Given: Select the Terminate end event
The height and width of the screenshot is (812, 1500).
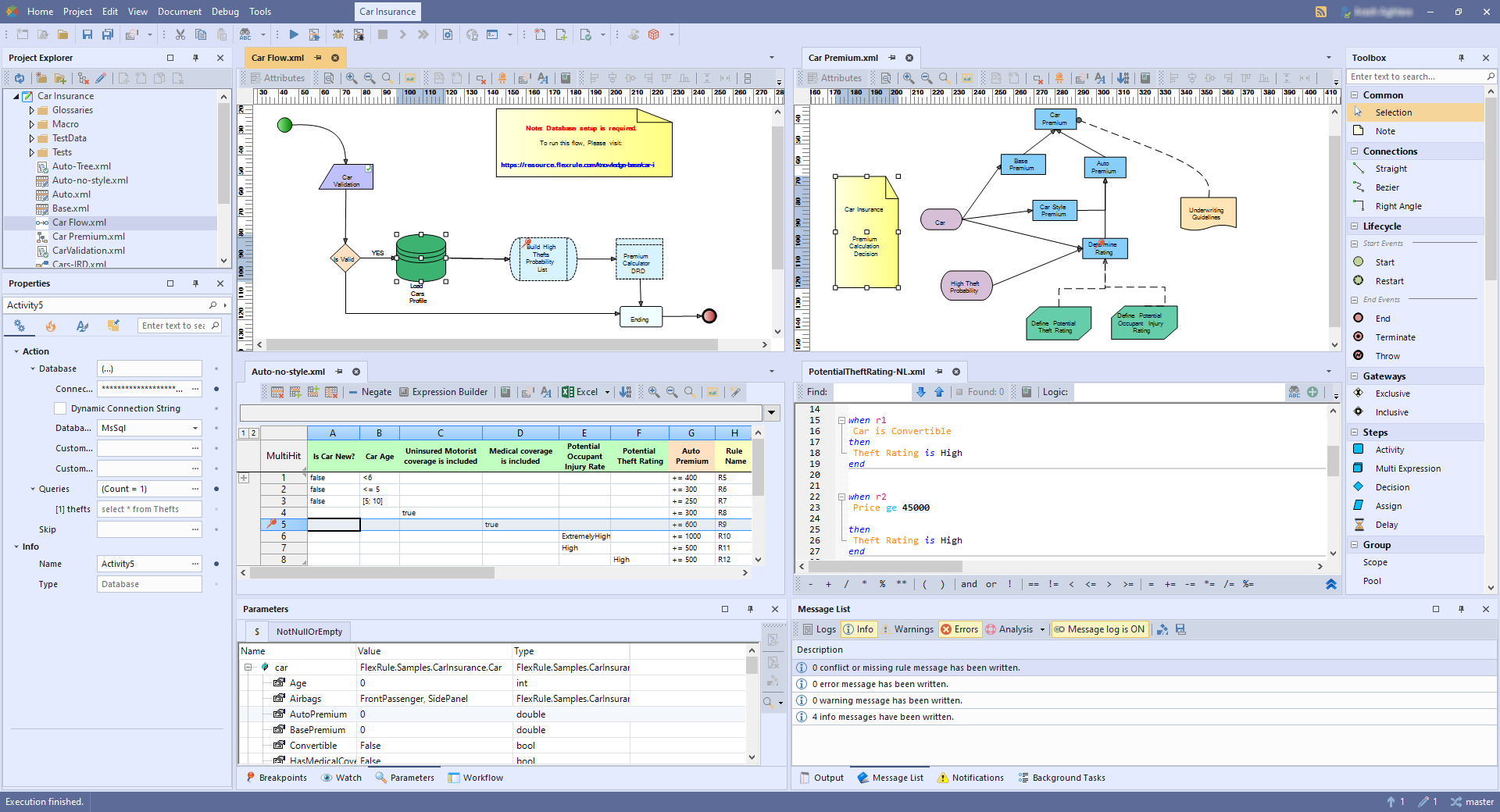Looking at the screenshot, I should (x=1395, y=337).
